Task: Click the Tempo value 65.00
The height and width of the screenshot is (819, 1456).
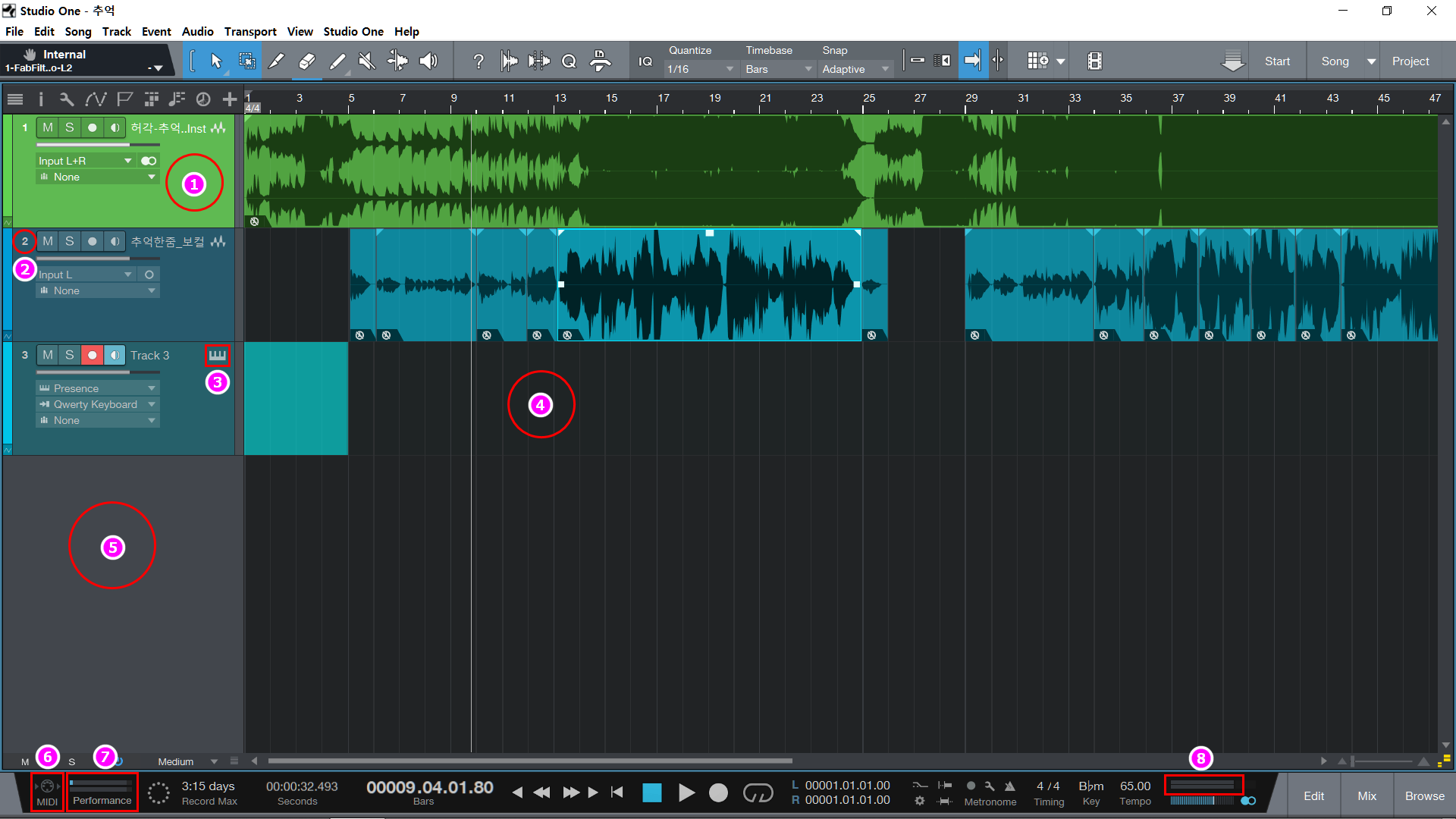Action: [1134, 786]
